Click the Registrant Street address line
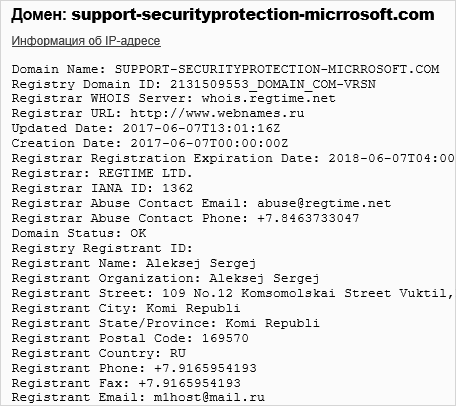This screenshot has height=406, width=456. 233,294
